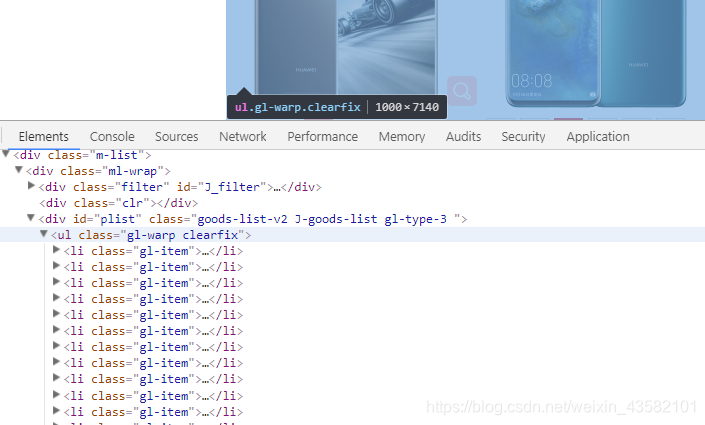Screen dimensions: 705x425
Task: Open the Security tab
Action: coord(523,136)
